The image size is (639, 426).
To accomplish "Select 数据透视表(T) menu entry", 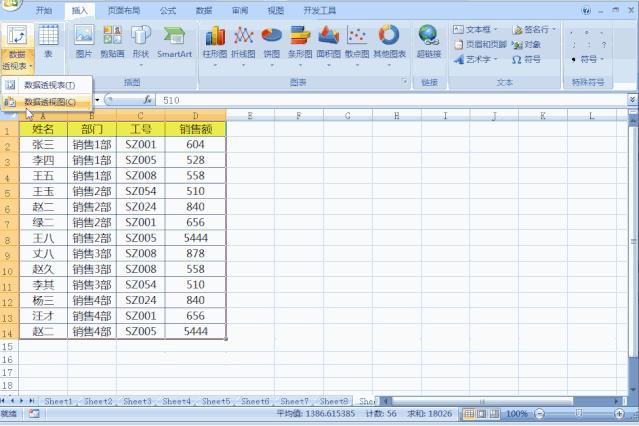I will click(x=49, y=85).
